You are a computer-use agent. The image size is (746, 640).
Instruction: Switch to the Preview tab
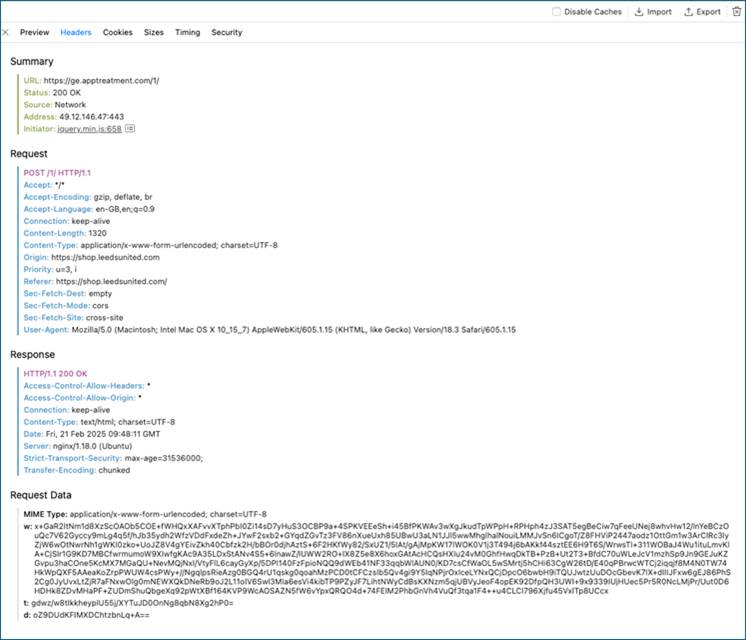tap(34, 32)
